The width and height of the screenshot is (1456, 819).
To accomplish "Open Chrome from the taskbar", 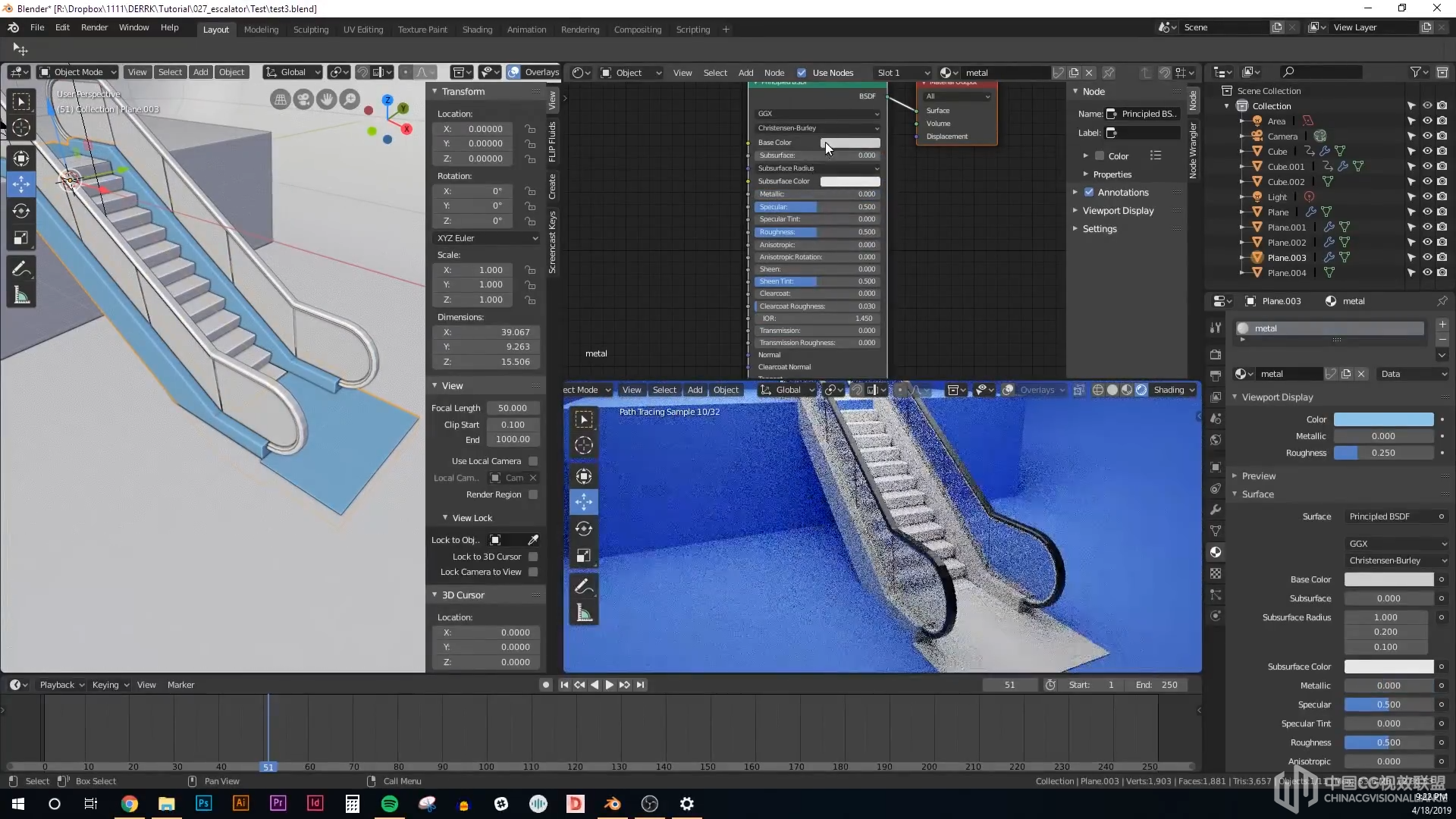I will pos(130,804).
